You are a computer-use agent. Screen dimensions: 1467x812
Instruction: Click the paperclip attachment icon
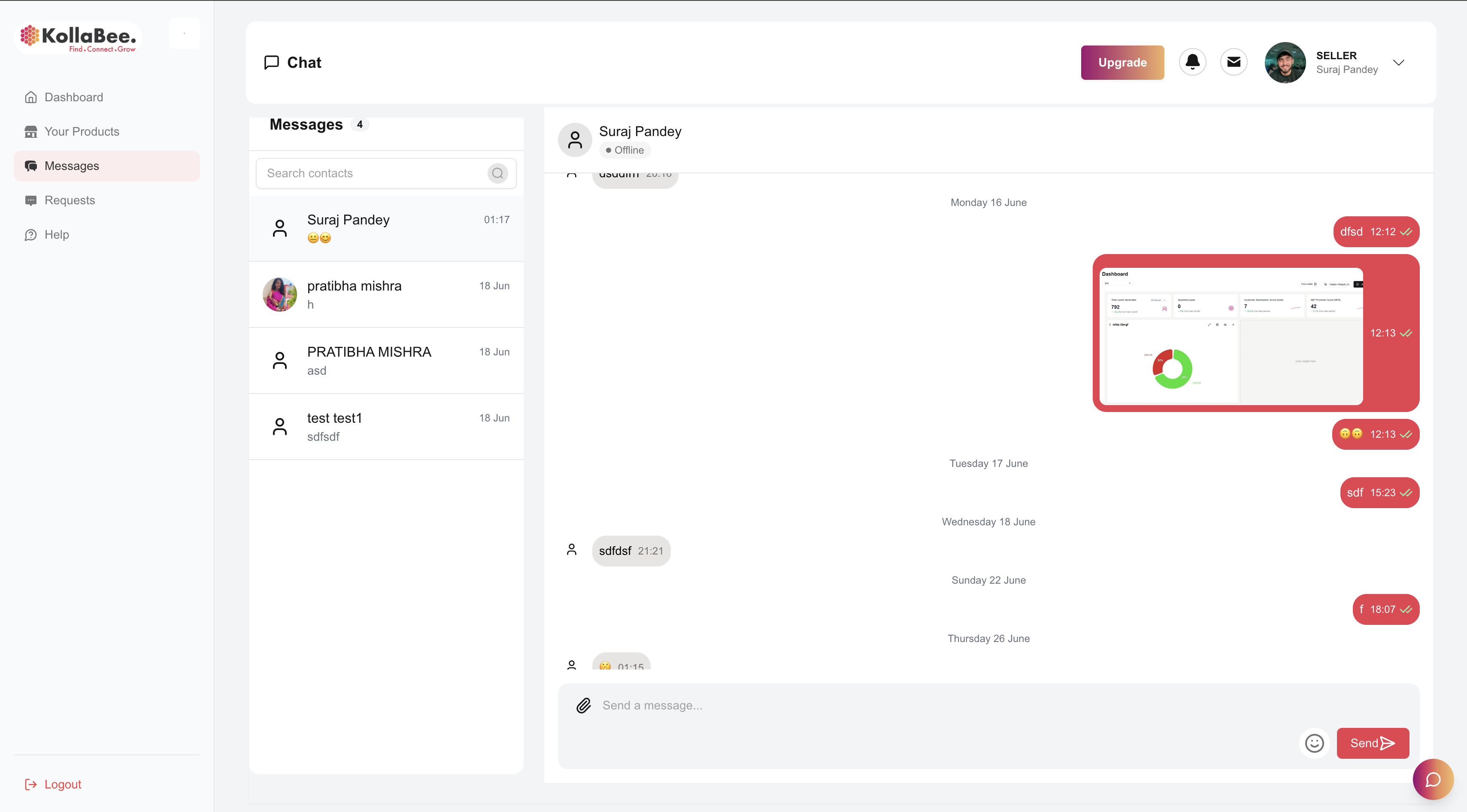(x=584, y=705)
